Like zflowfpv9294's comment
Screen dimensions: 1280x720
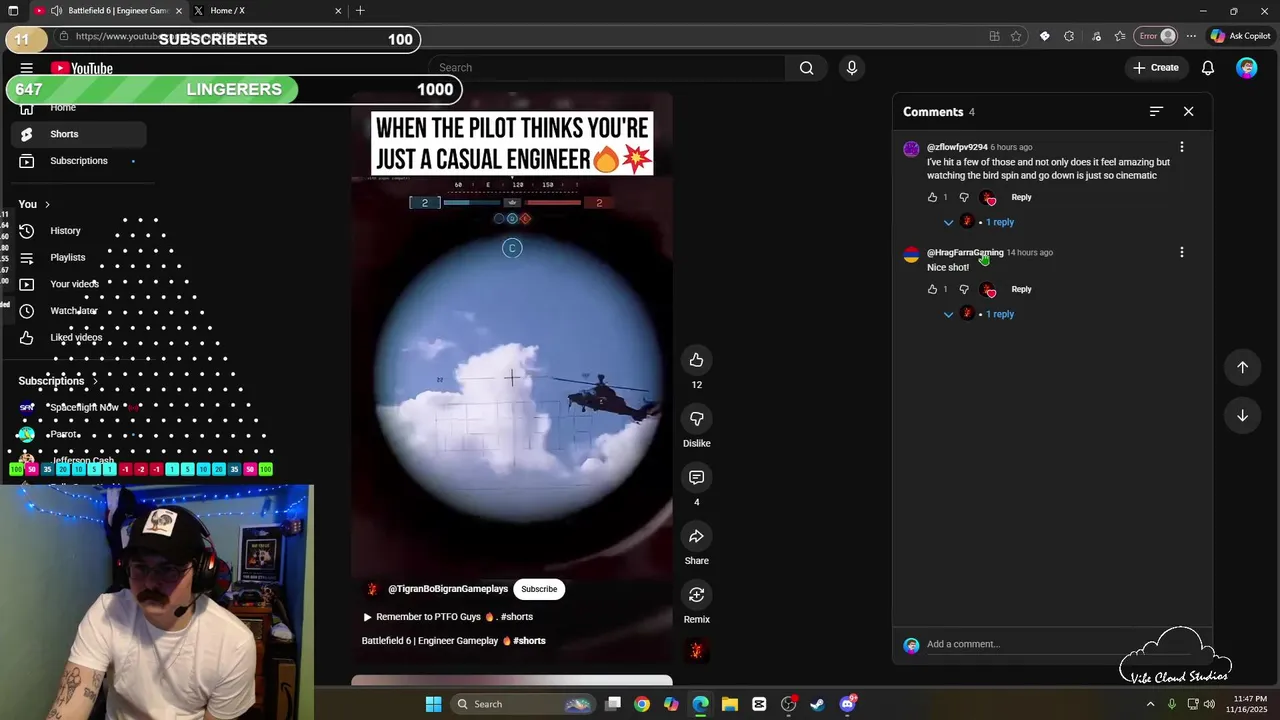click(933, 197)
